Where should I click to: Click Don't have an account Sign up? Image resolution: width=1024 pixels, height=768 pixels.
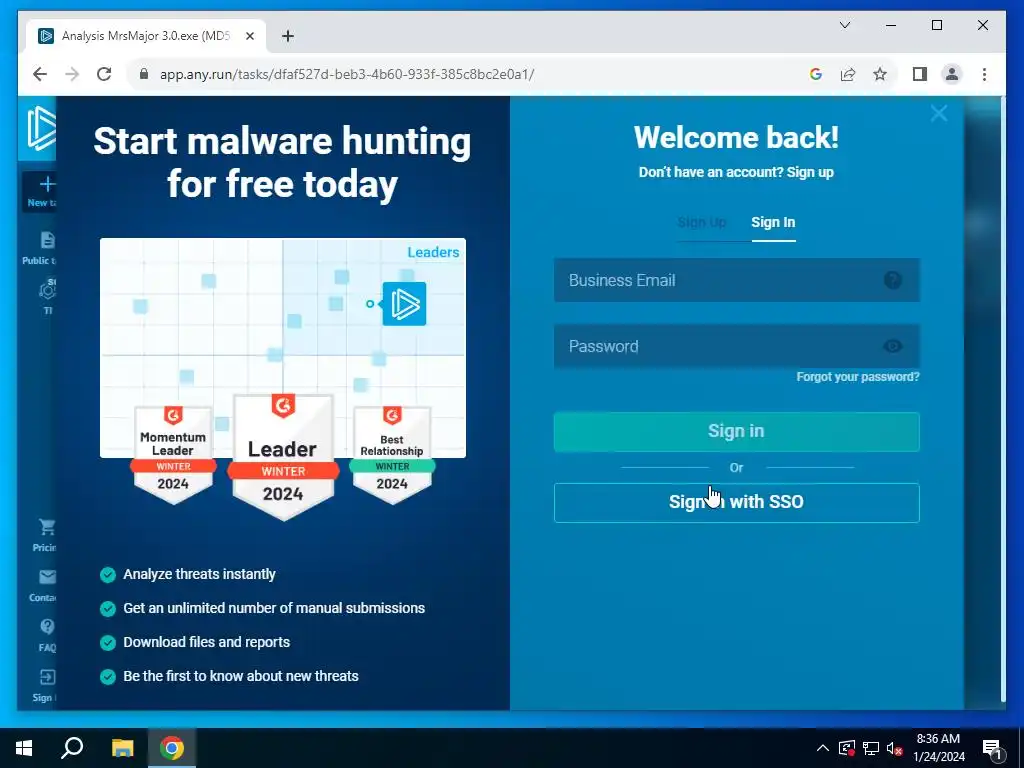736,172
